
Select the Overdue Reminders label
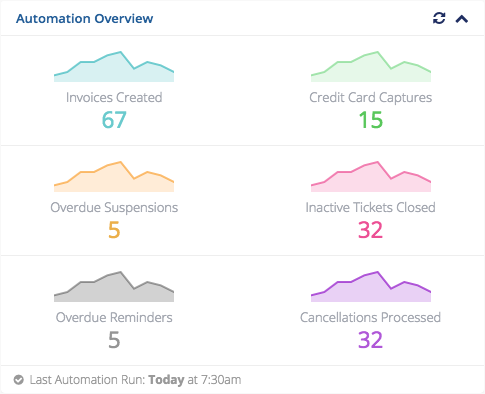coord(114,318)
